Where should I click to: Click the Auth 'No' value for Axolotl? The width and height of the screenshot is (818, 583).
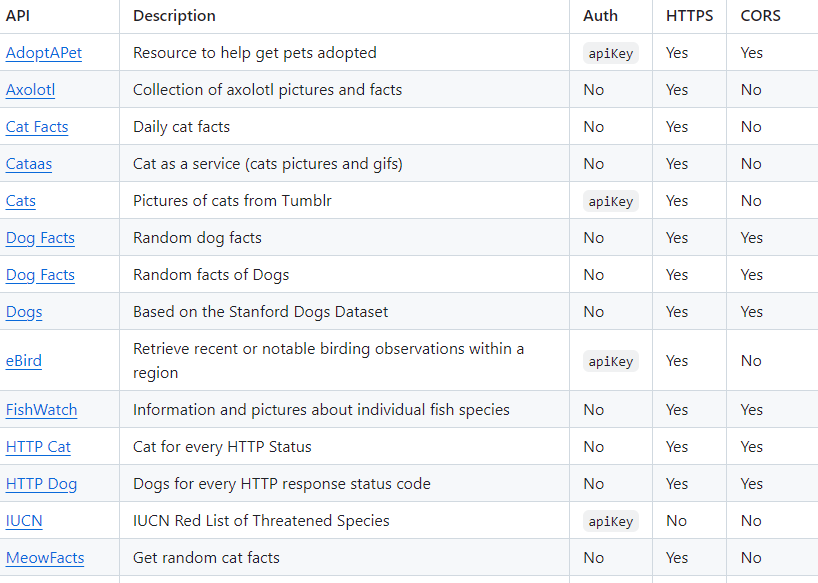click(594, 90)
